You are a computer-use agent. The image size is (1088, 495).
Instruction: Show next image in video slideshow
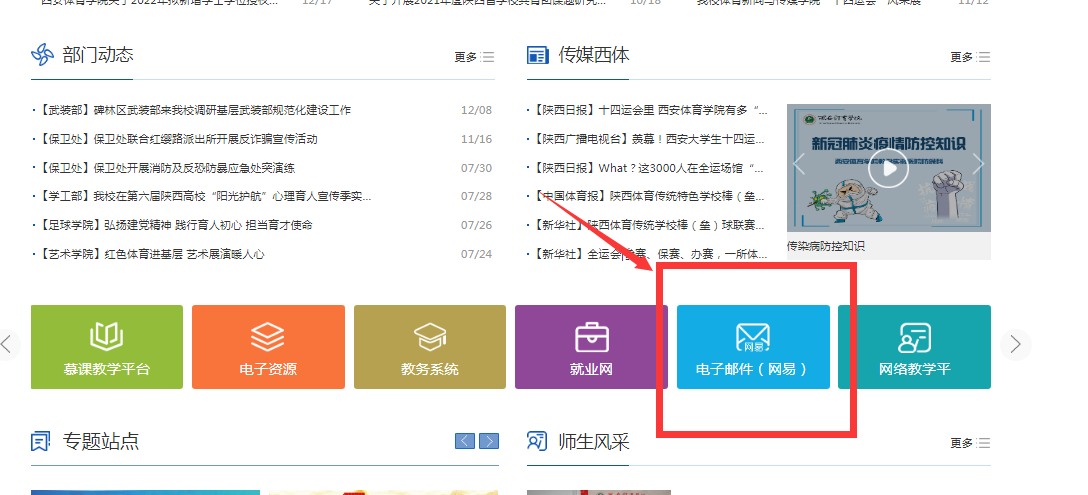[978, 163]
